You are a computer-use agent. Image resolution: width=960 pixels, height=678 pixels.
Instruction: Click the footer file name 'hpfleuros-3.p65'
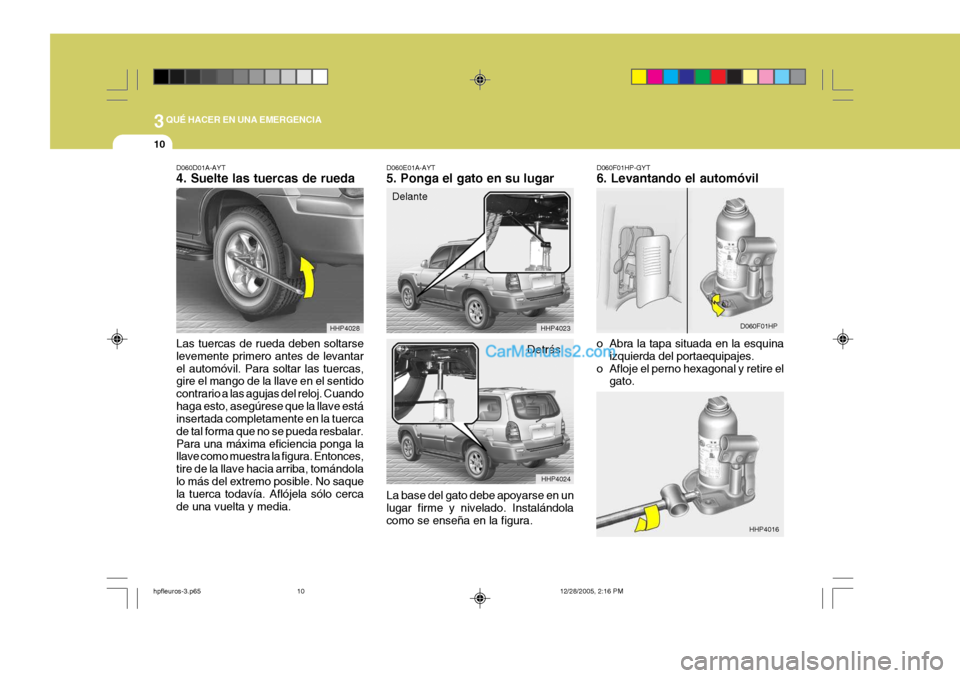[x=177, y=592]
